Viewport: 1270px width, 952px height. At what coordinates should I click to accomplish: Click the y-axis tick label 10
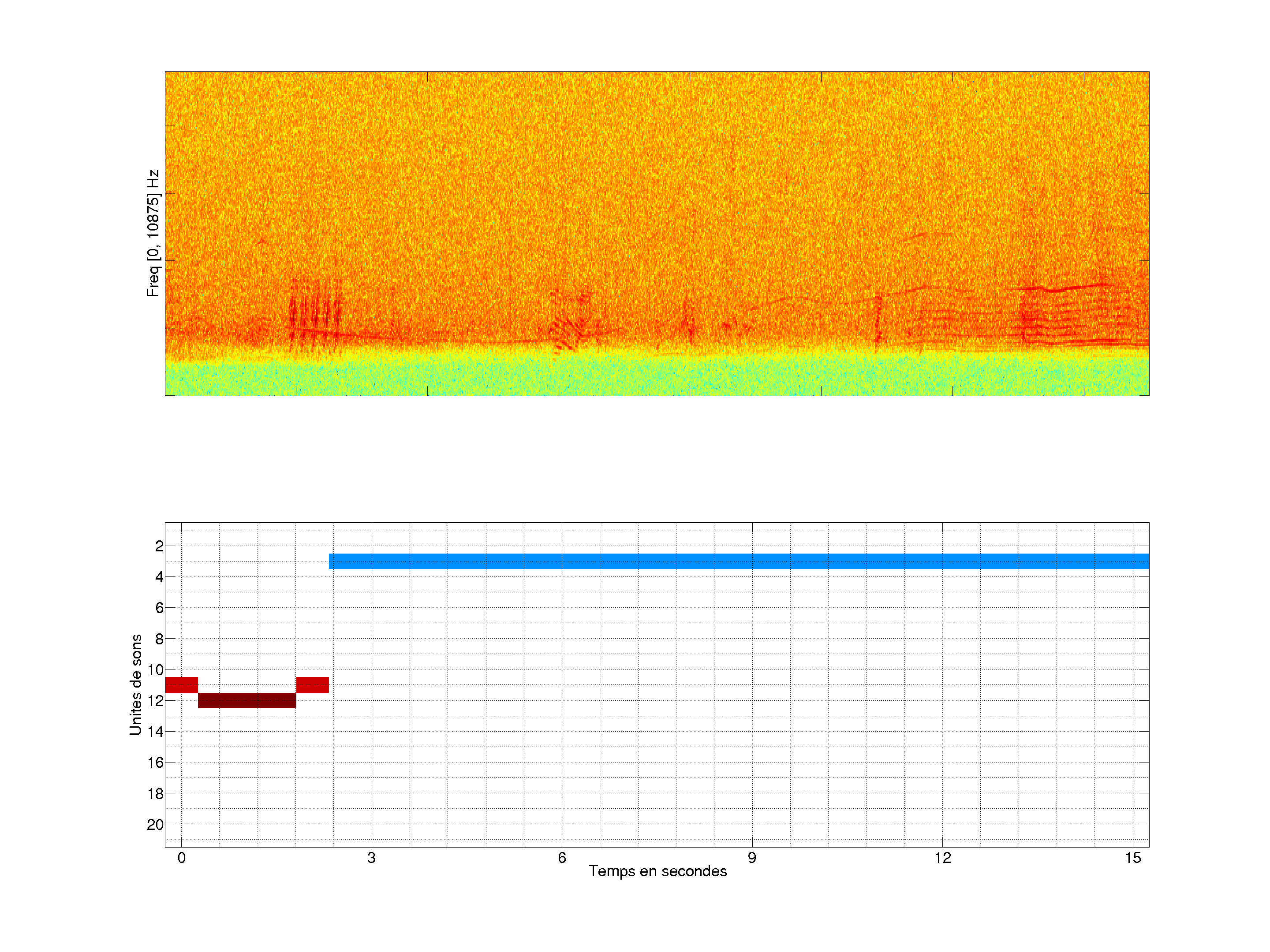click(155, 669)
